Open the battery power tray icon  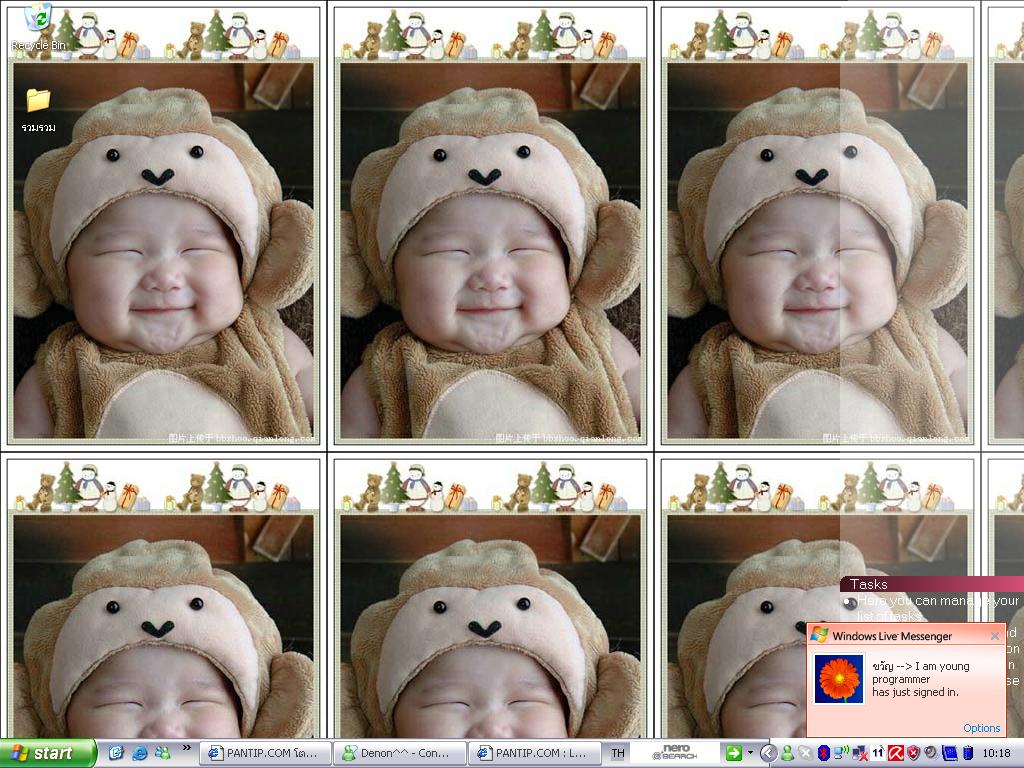[968, 753]
